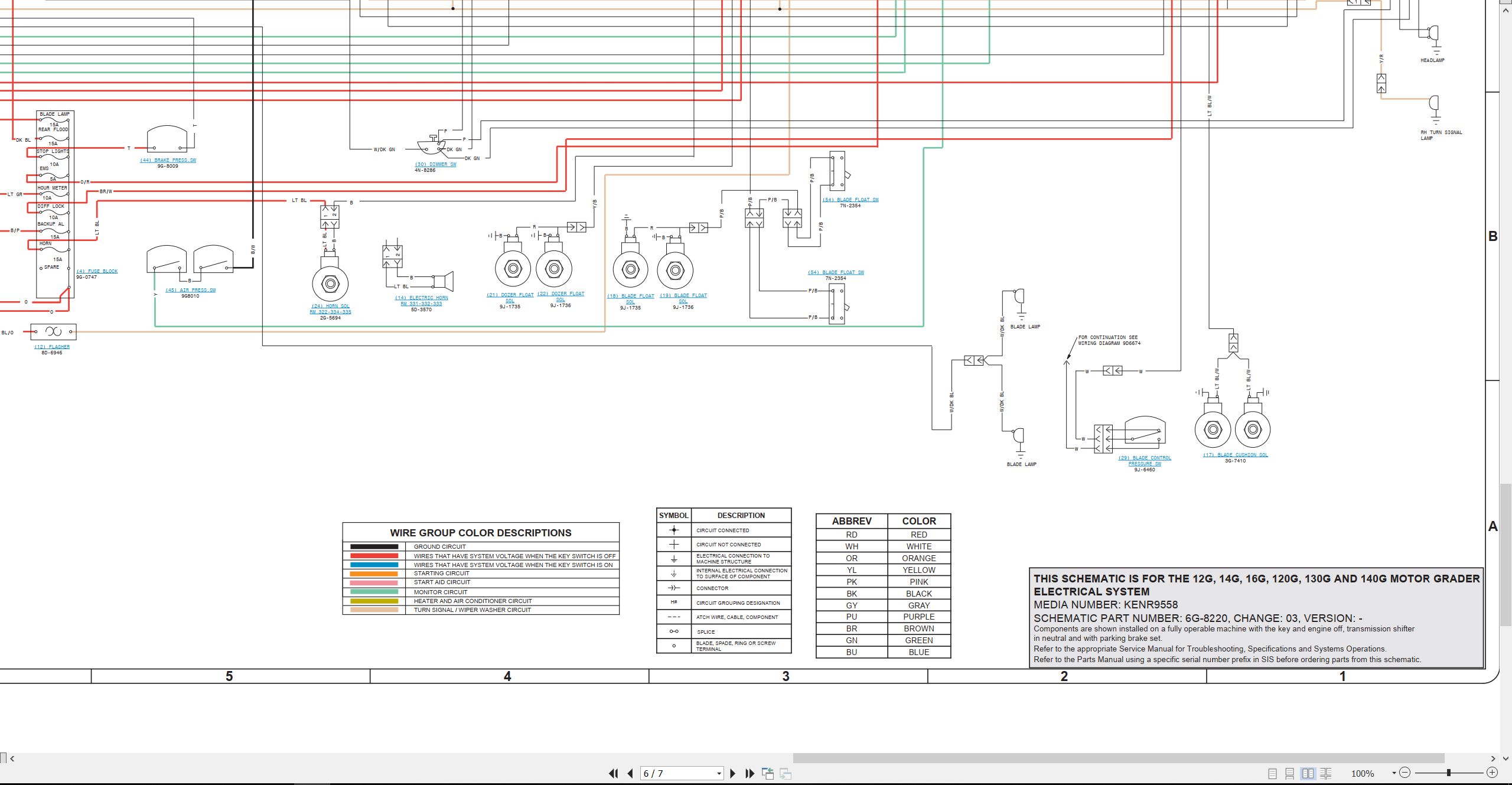
Task: Click part number 8D-6946 under flasher
Action: point(52,353)
